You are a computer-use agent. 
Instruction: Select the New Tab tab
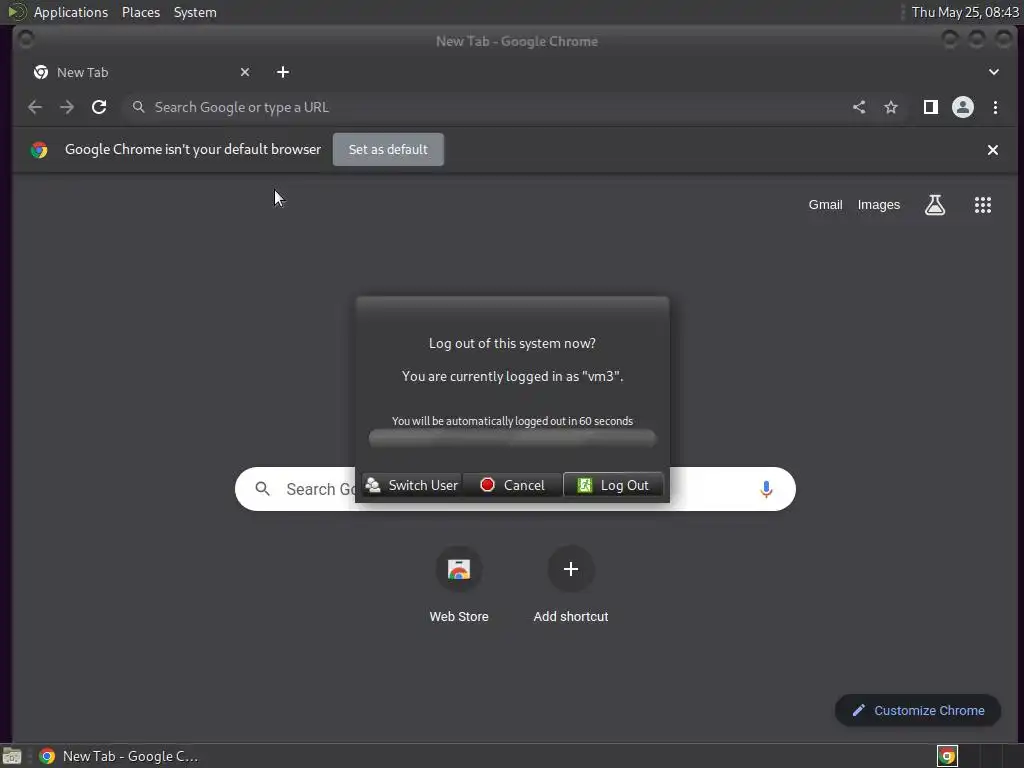(140, 72)
